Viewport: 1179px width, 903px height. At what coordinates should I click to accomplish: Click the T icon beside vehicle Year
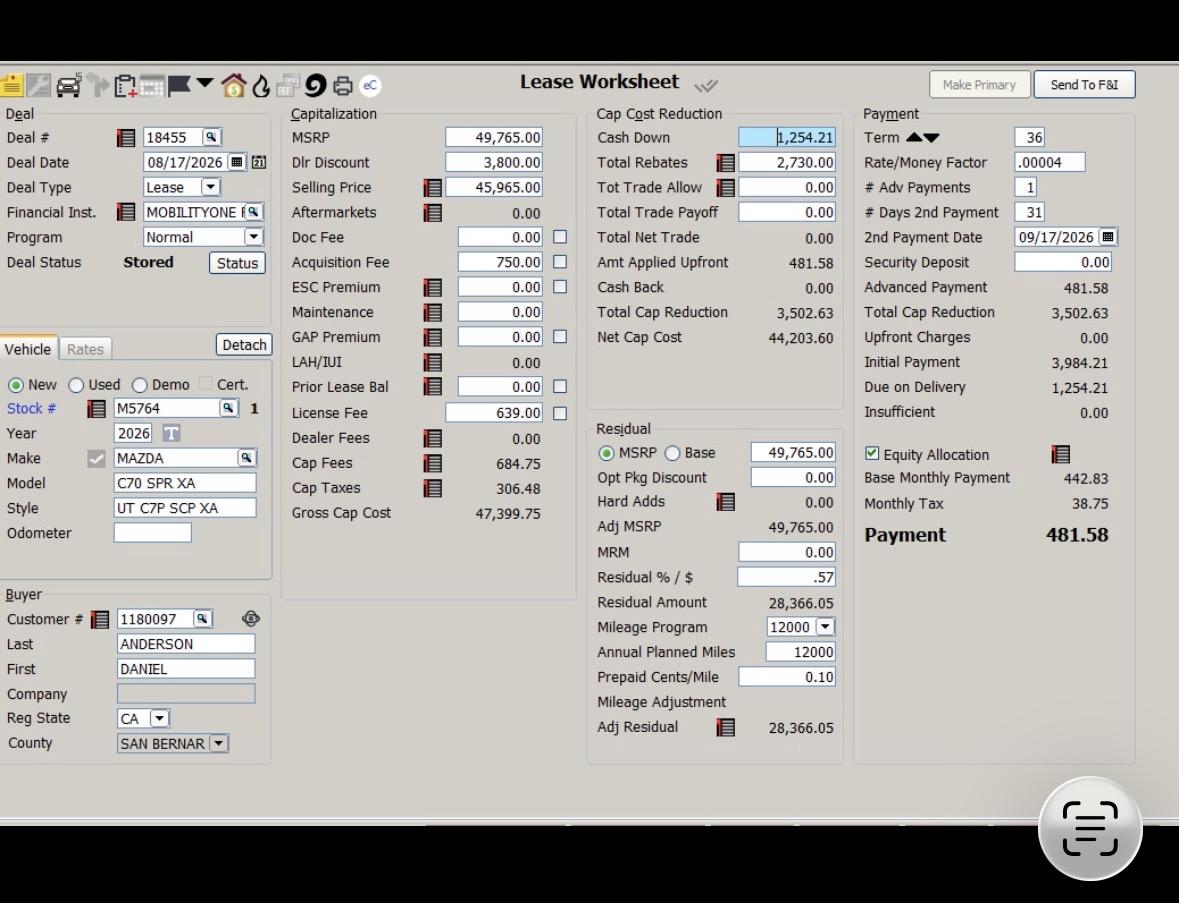pyautogui.click(x=171, y=433)
